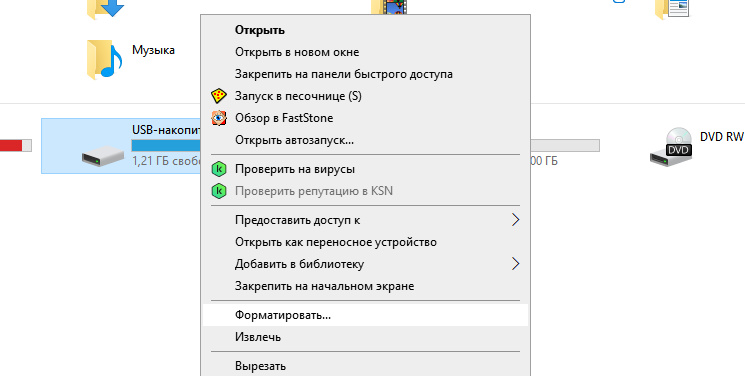Open the Музыка folder icon

click(105, 59)
